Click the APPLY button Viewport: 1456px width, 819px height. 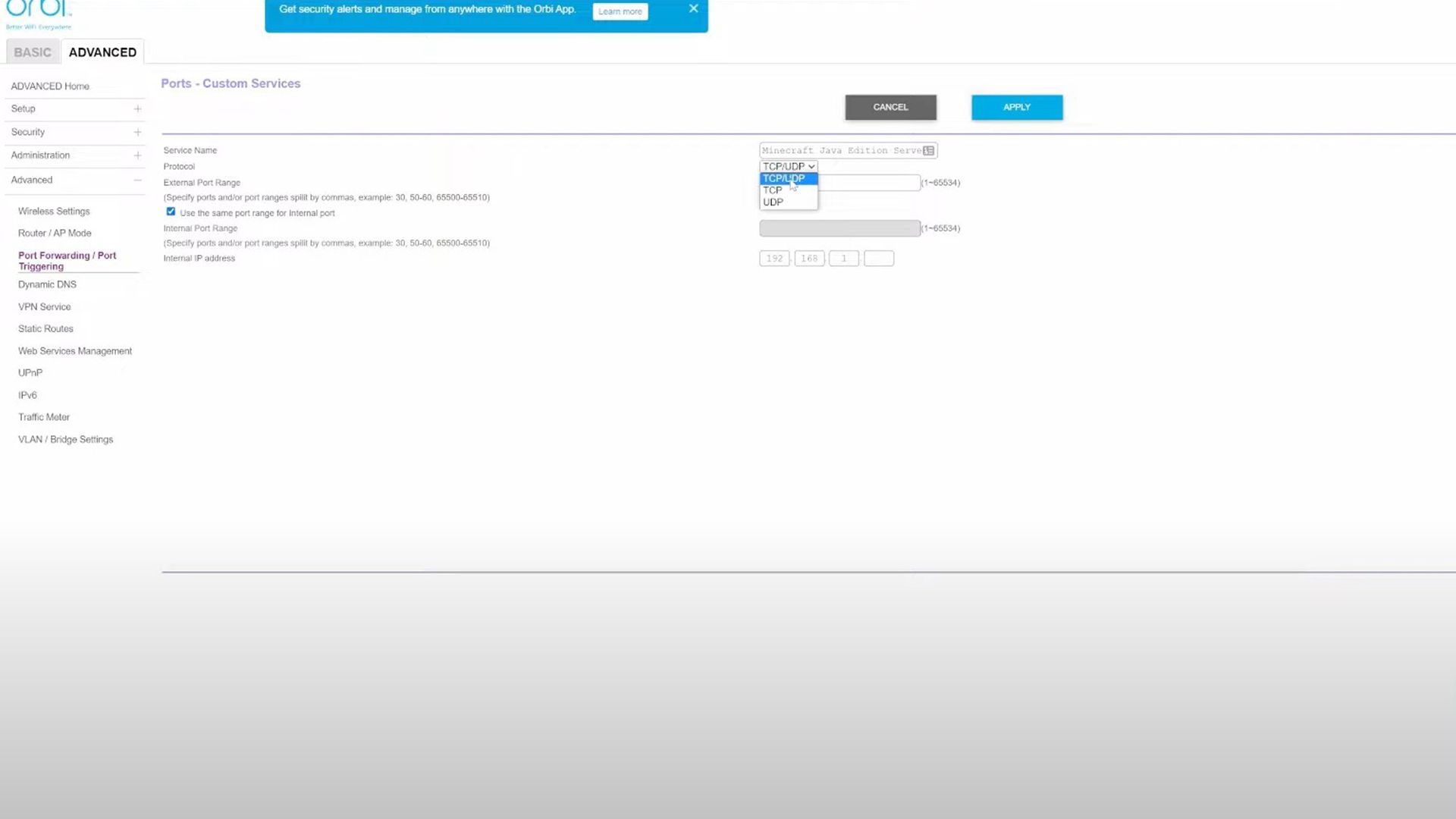point(1017,108)
